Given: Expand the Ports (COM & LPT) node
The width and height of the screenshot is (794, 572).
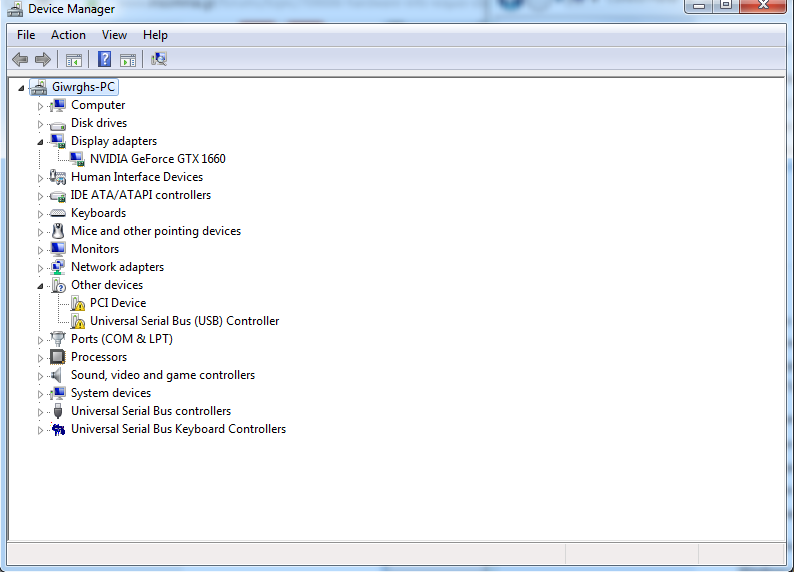Looking at the screenshot, I should tap(40, 340).
